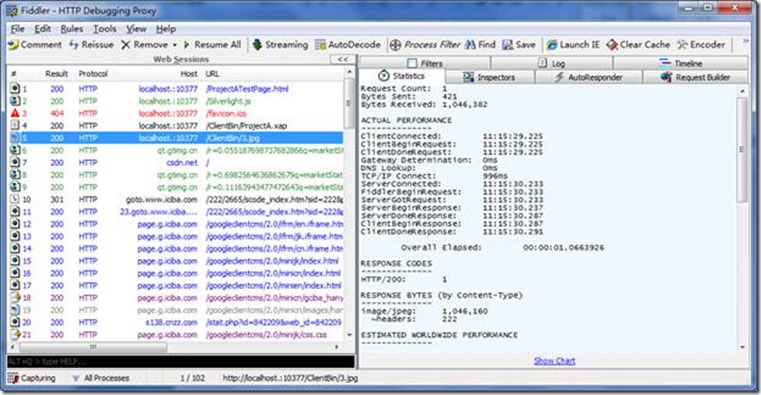Image resolution: width=761 pixels, height=395 pixels.
Task: Click the Capturing status bar icon
Action: 13,378
